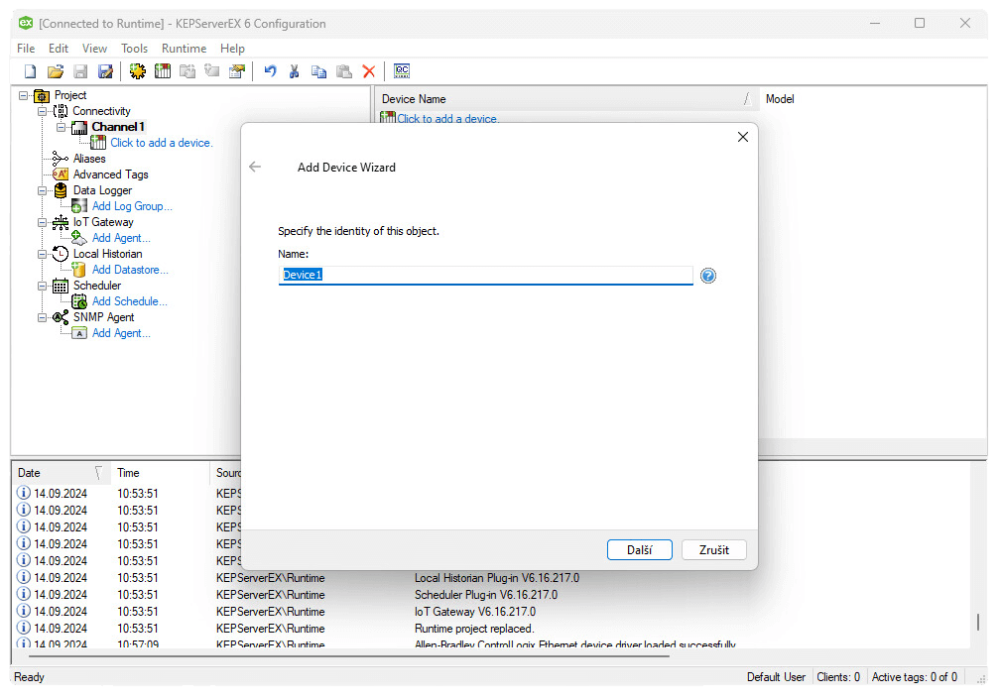Click the Další button in the wizard
The height and width of the screenshot is (698, 1000).
[639, 549]
